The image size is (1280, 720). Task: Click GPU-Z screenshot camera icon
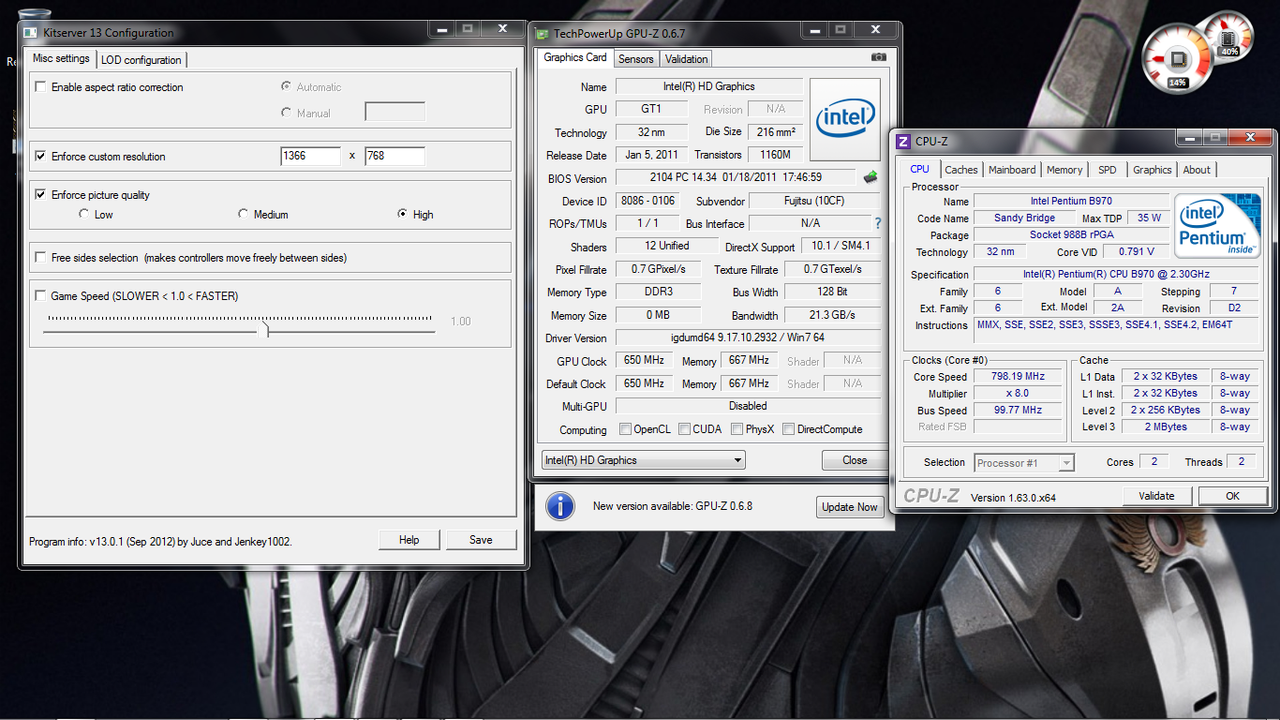pyautogui.click(x=878, y=58)
